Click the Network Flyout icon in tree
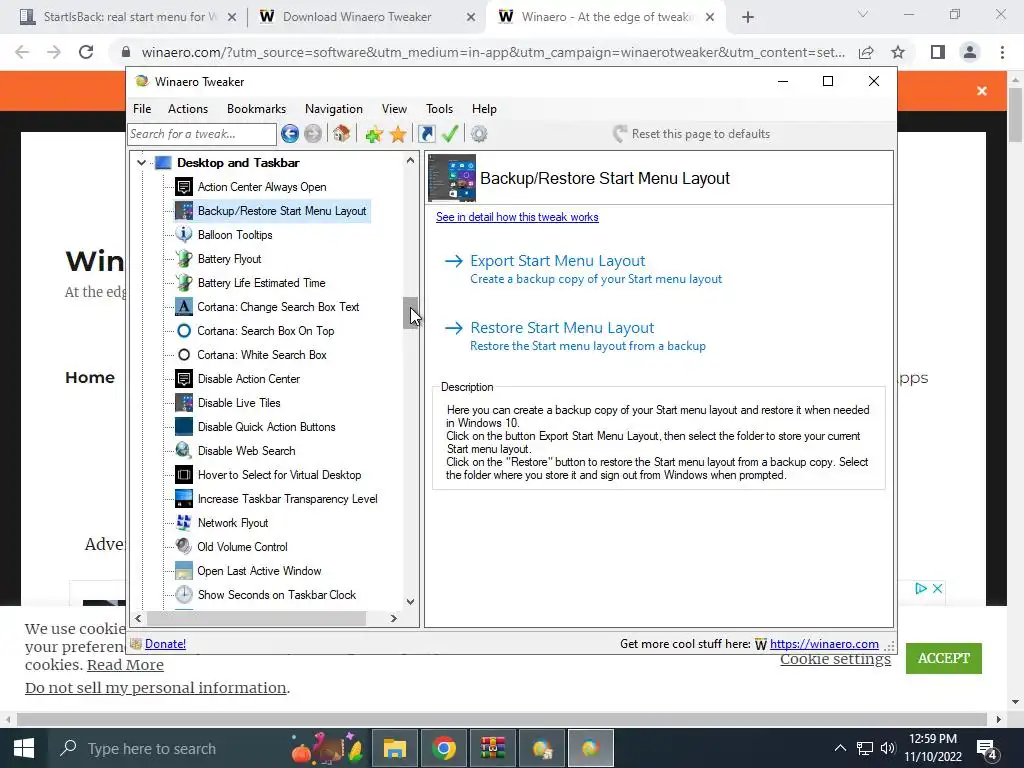Viewport: 1024px width, 768px height. 184,522
